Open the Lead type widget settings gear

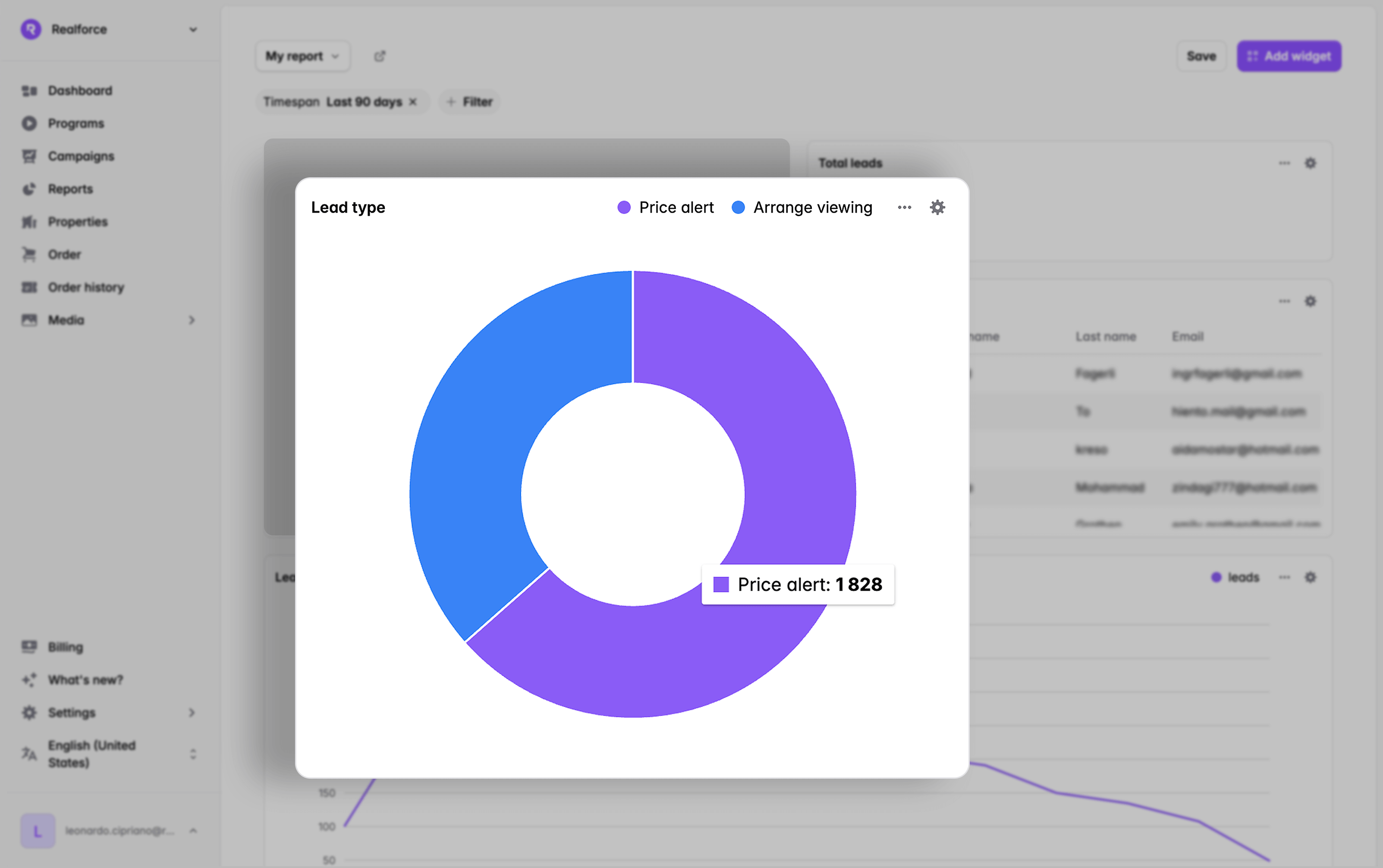click(937, 207)
